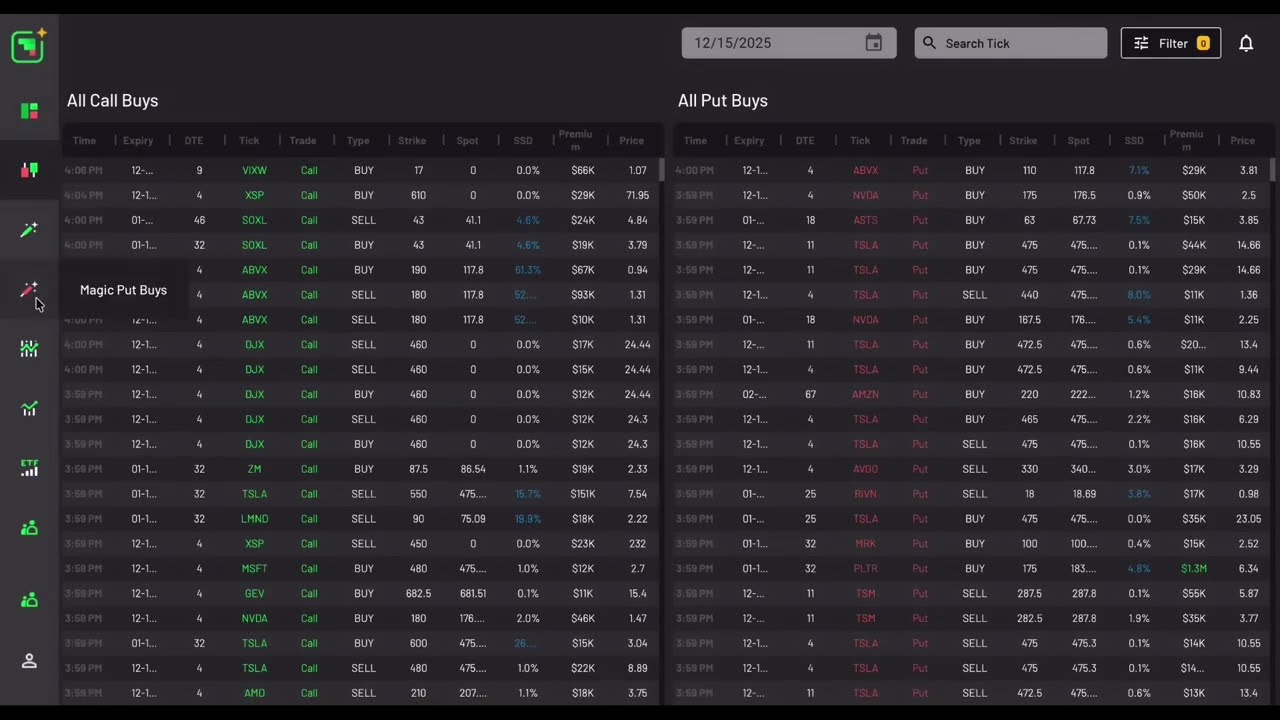Click the 23.05 price value

pos(1248,519)
